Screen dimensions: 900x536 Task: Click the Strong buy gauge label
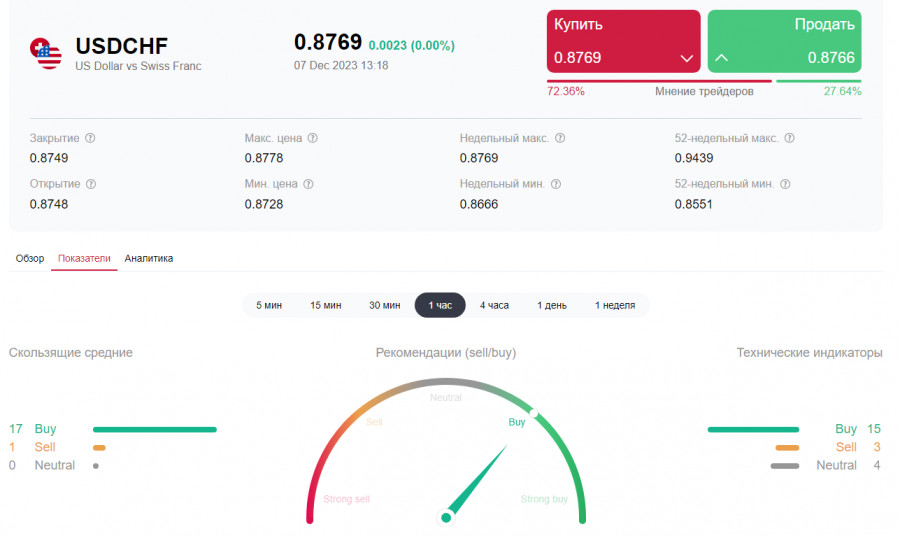click(544, 499)
